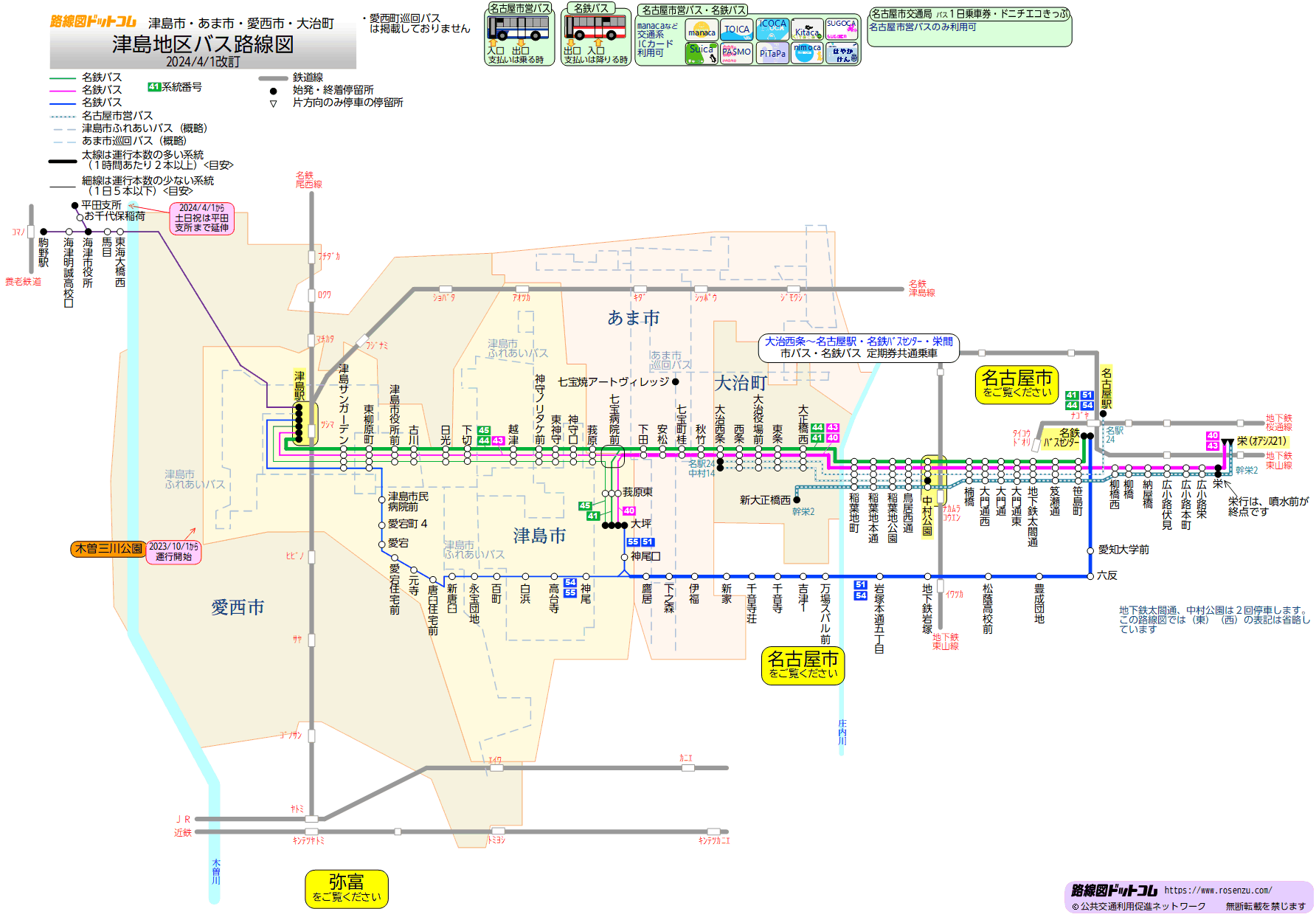Click the 七宝焼アートヴィレッジ stop label
The width and height of the screenshot is (1316, 920).
pos(613,381)
